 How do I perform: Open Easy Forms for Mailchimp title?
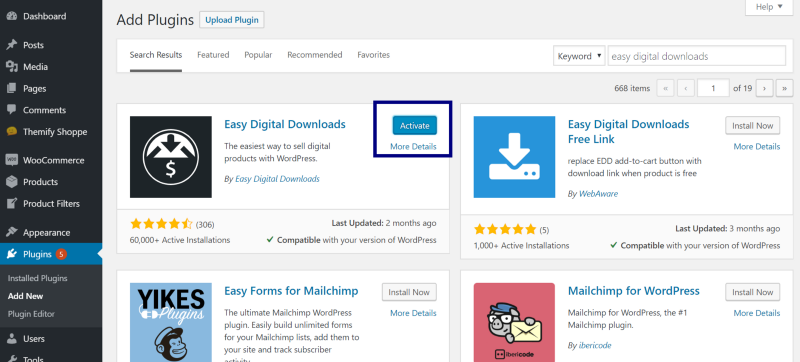(x=291, y=291)
